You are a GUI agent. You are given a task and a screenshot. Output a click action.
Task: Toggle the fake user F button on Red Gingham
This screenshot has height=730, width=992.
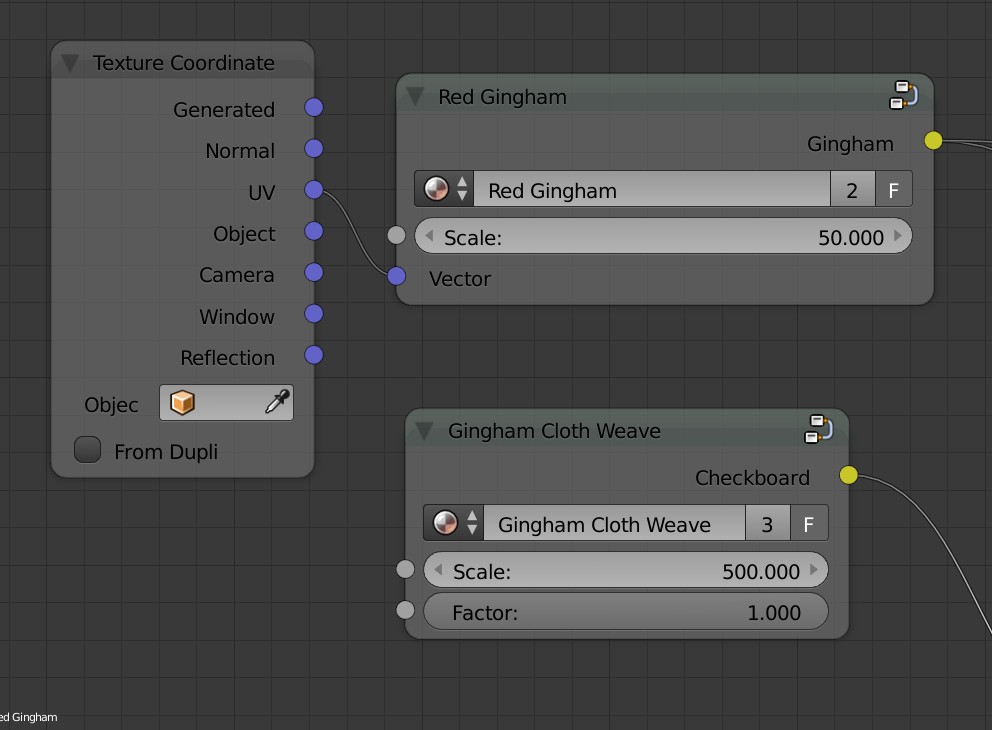coord(893,189)
